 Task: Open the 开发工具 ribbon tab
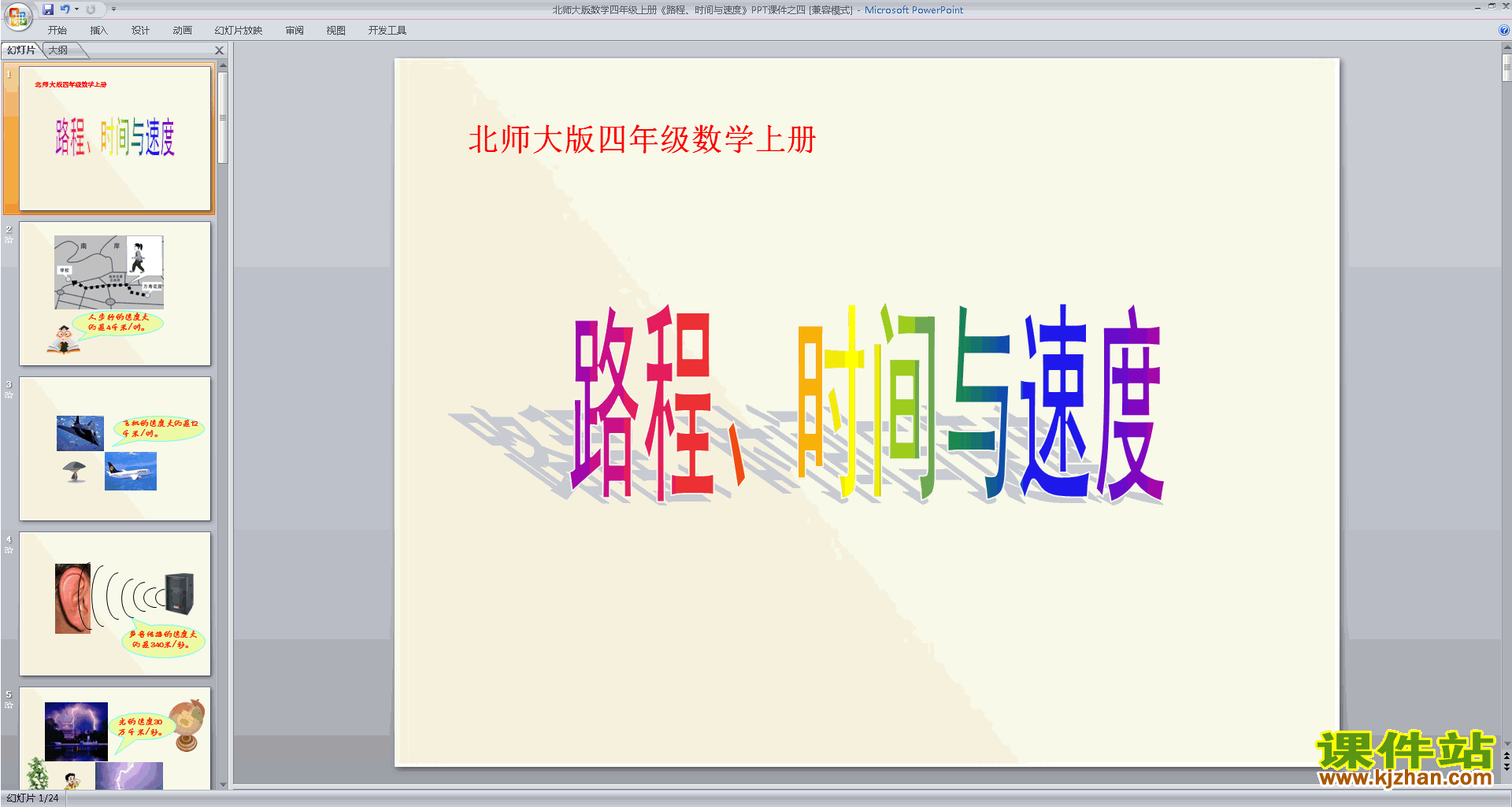(387, 31)
